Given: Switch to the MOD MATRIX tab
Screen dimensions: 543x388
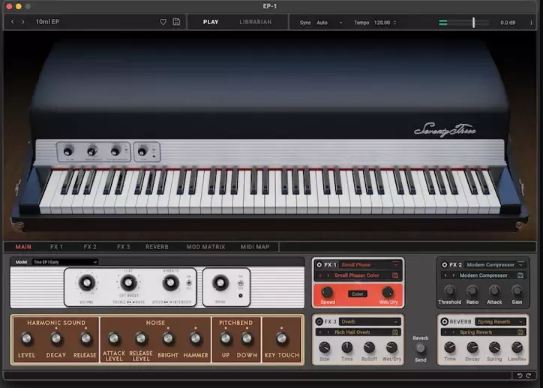Looking at the screenshot, I should point(206,247).
